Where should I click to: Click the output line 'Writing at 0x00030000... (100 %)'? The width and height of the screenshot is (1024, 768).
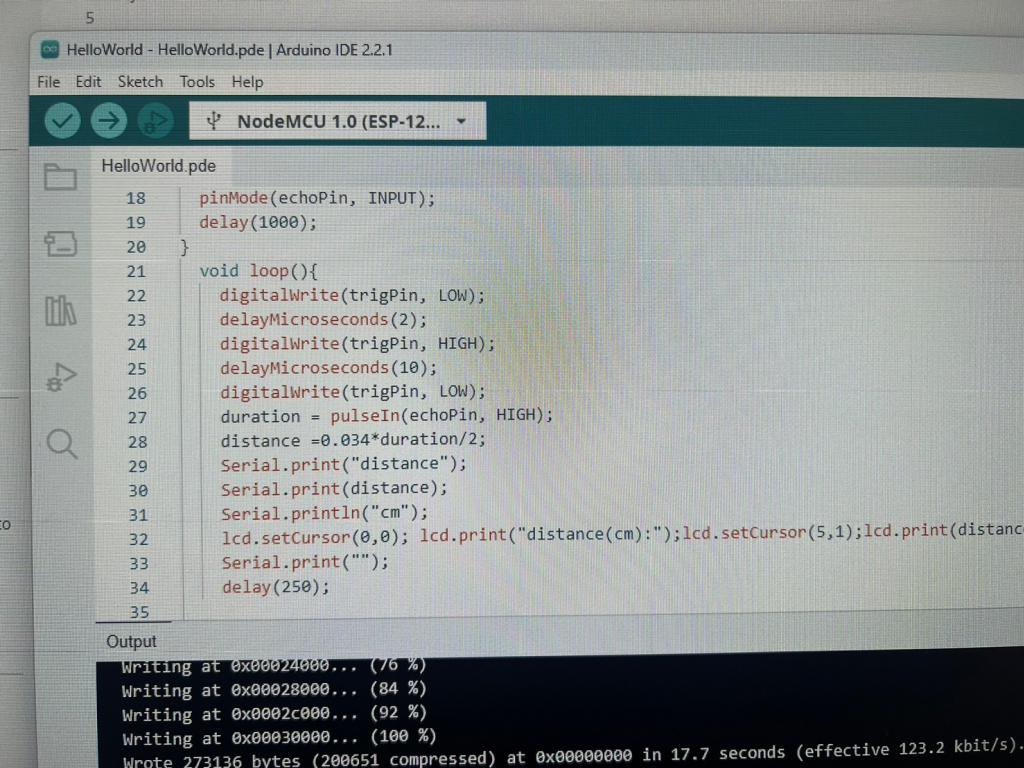(x=280, y=738)
